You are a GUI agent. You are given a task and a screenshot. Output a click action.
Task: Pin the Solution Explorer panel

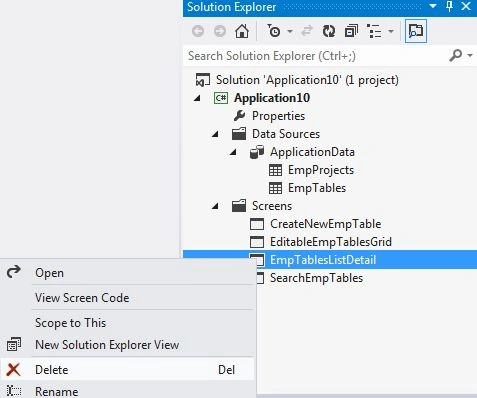coord(449,6)
